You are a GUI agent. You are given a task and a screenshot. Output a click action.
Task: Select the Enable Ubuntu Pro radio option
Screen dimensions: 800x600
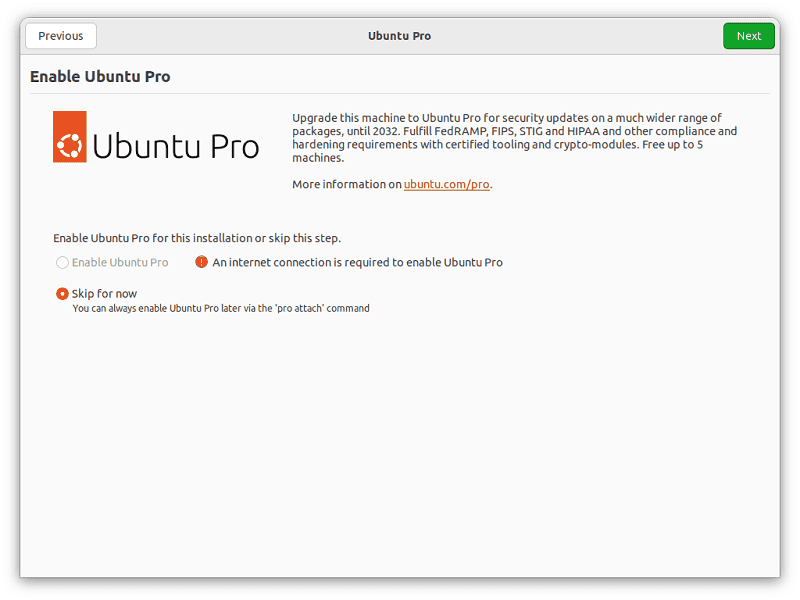click(x=62, y=262)
